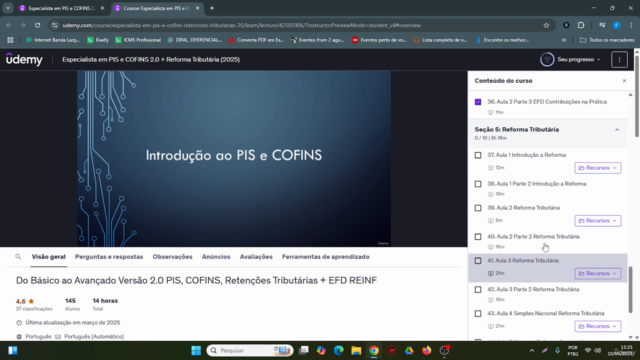Click the Introdução ao PIS e COFINS video
The height and width of the screenshot is (360, 640).
click(234, 159)
